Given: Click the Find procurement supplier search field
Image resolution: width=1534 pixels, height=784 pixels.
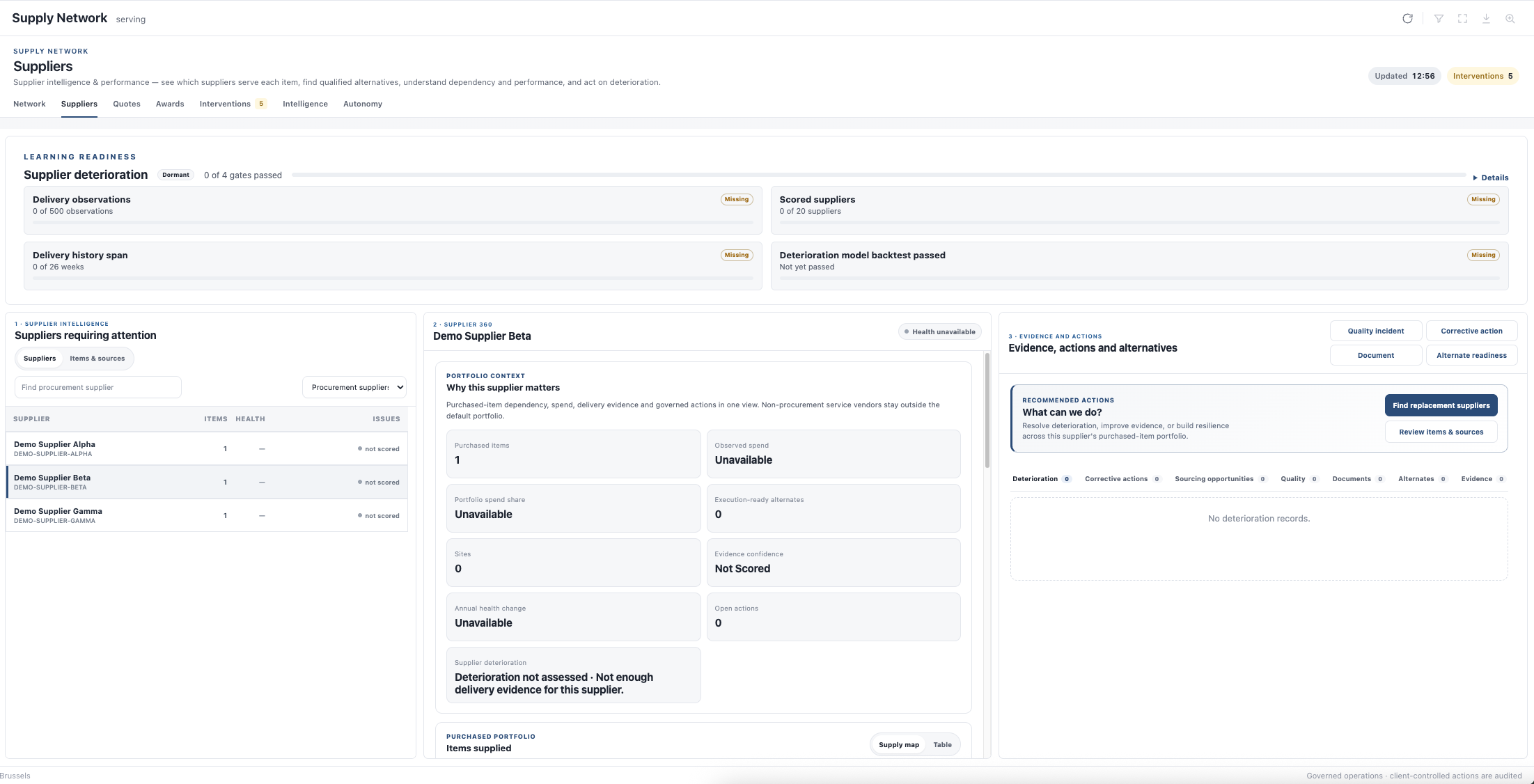Looking at the screenshot, I should click(98, 387).
